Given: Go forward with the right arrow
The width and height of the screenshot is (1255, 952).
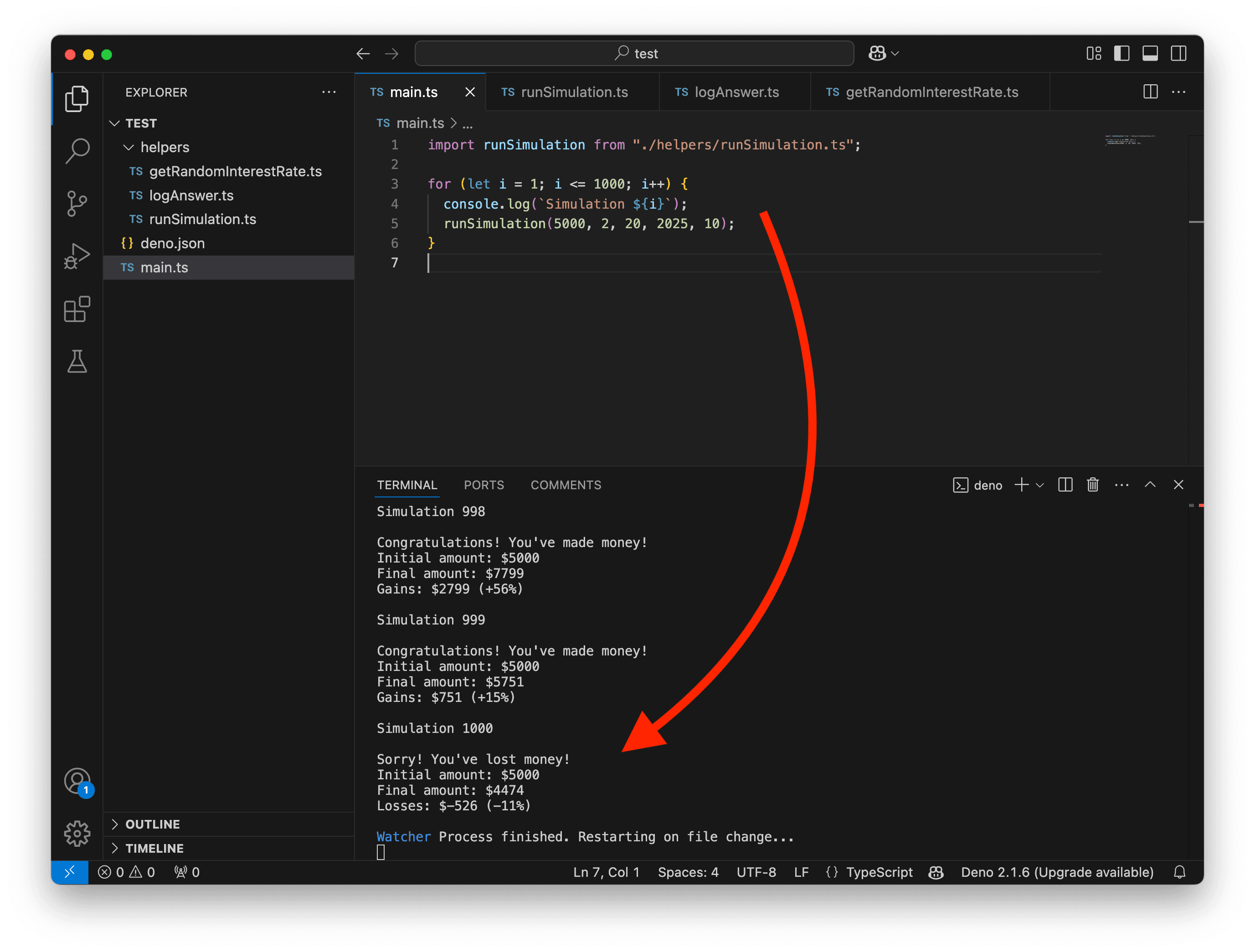Looking at the screenshot, I should pos(392,54).
